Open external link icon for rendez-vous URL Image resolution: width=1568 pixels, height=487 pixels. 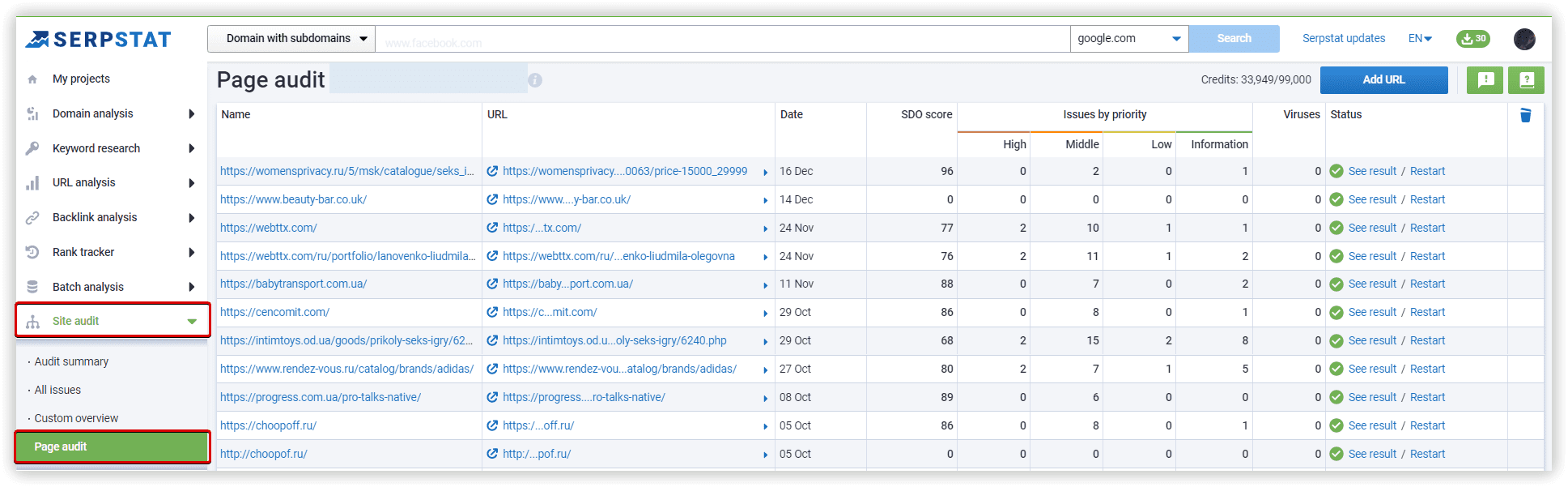pyautogui.click(x=492, y=369)
